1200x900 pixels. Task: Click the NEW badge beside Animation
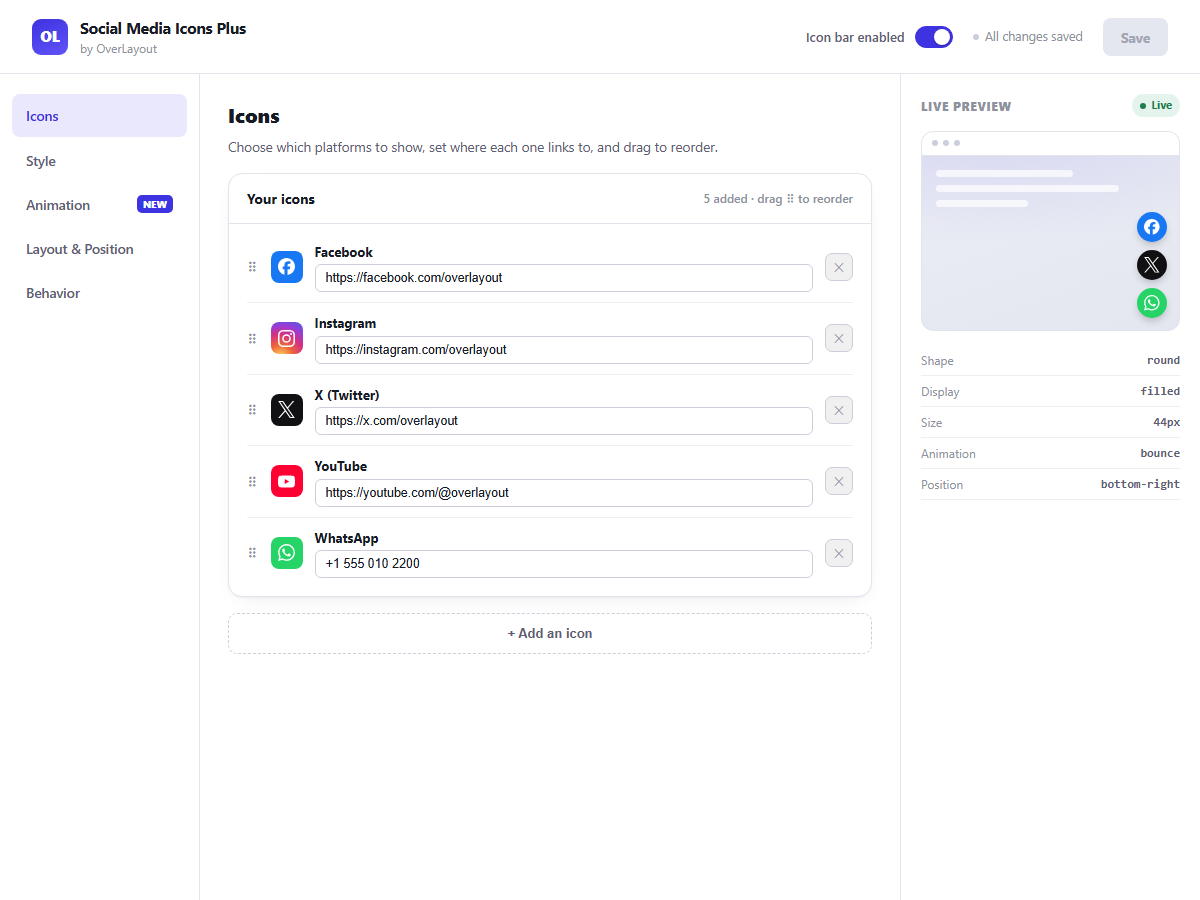tap(155, 204)
